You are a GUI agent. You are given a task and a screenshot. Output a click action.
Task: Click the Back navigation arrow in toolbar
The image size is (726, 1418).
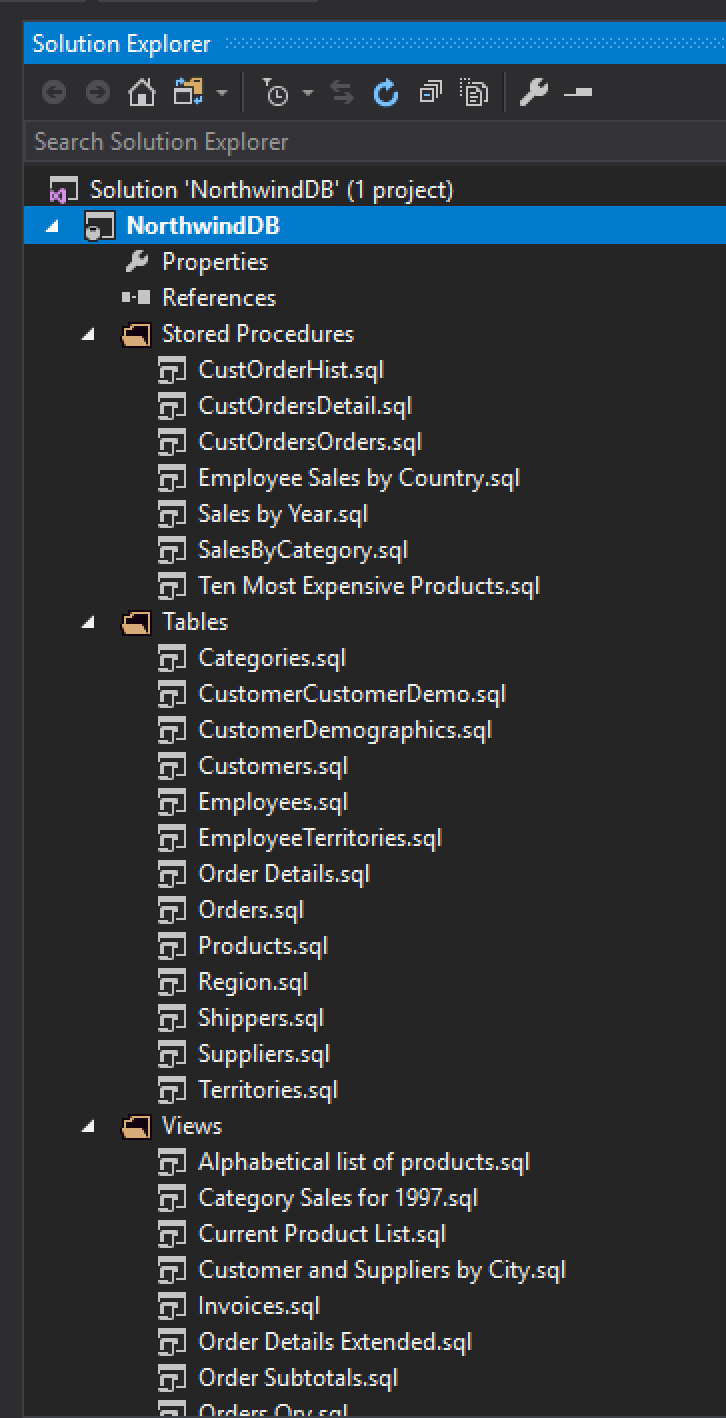pos(54,93)
